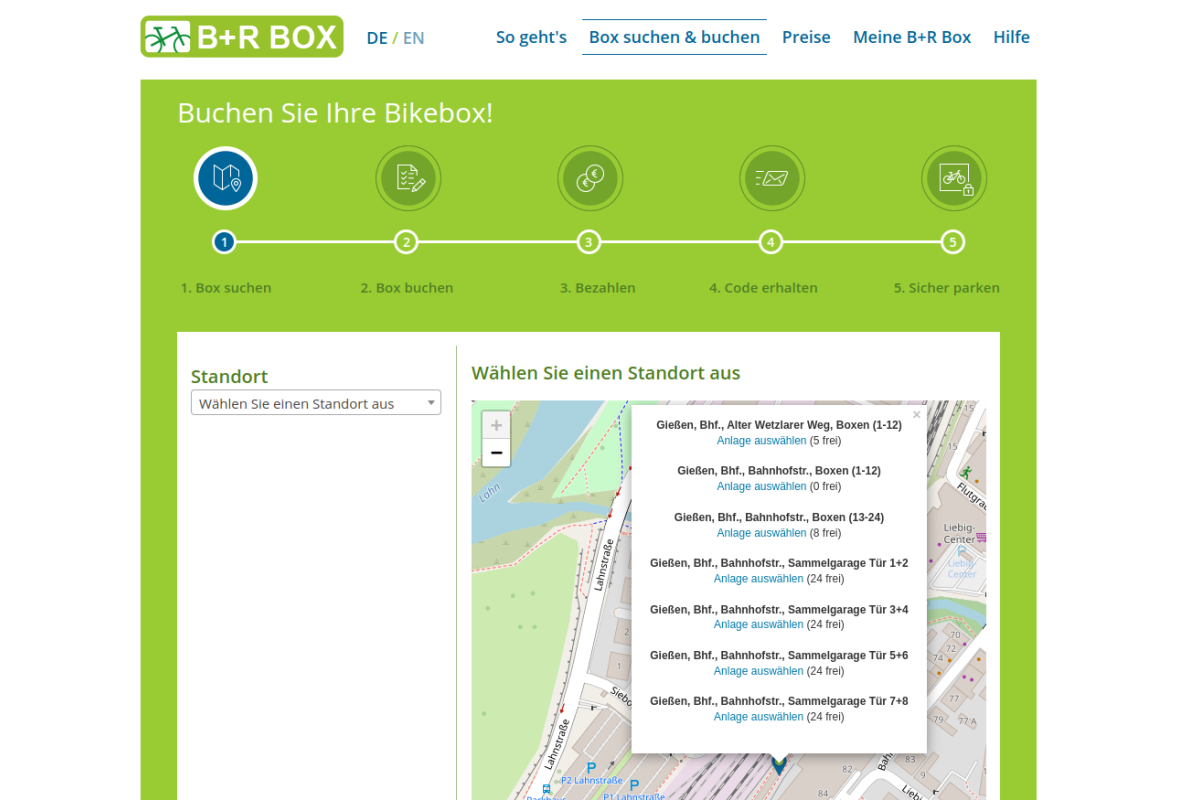
Task: Click the euro coins payment step icon
Action: pos(590,178)
